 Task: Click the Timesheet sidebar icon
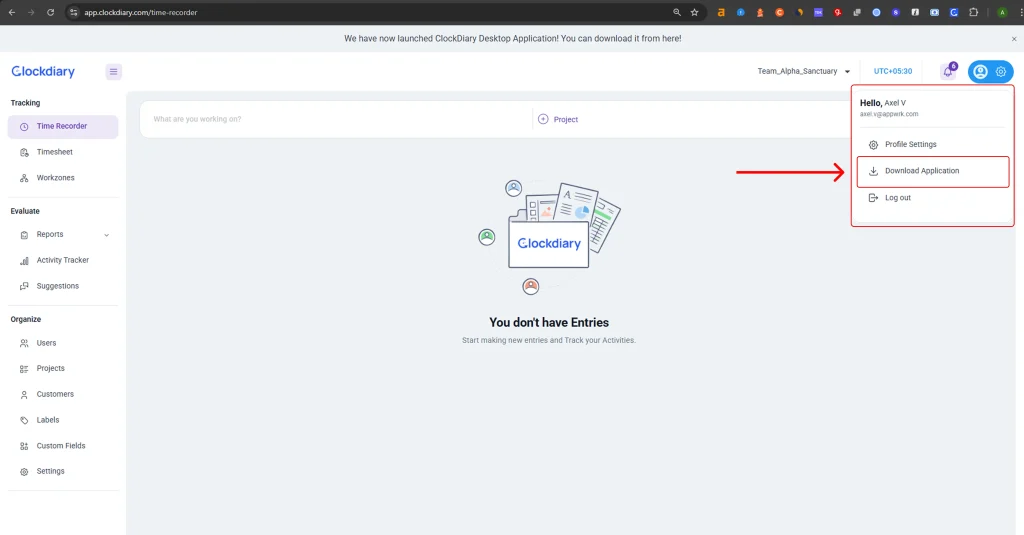24,152
